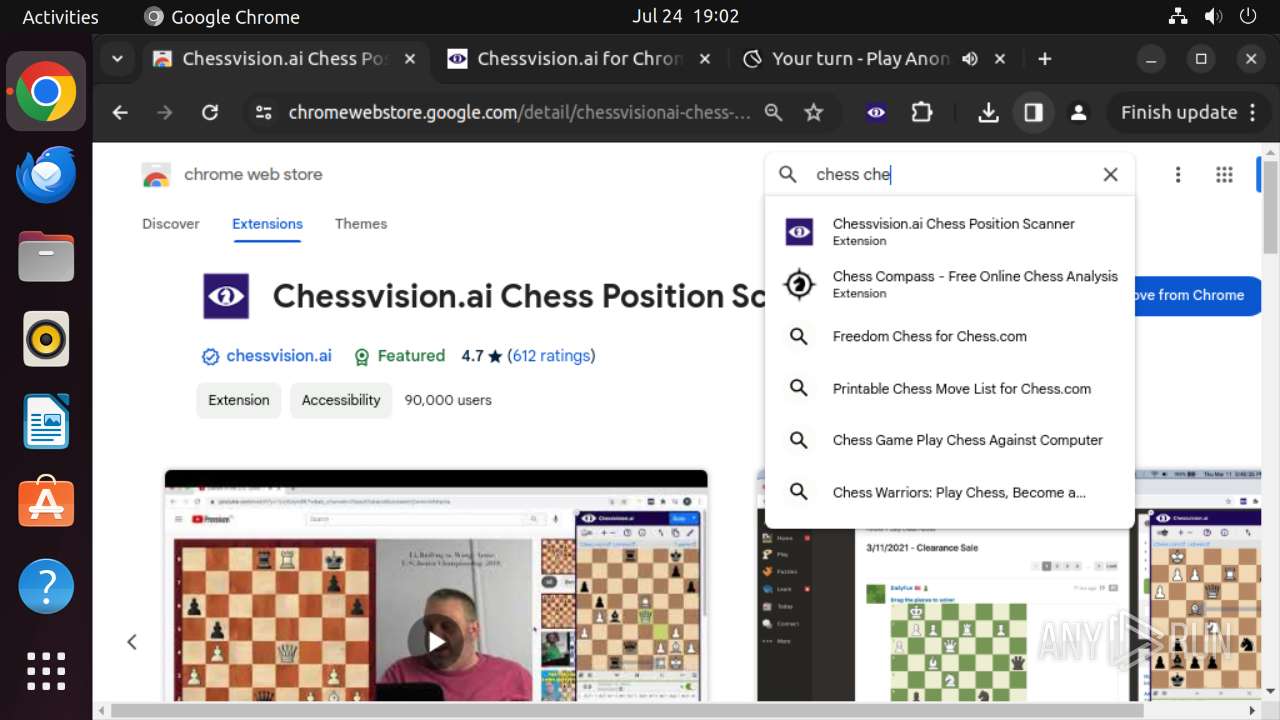Screen dimensions: 1280x720
Task: Open the Chessvision.ai extension icon in toolbar
Action: (876, 113)
